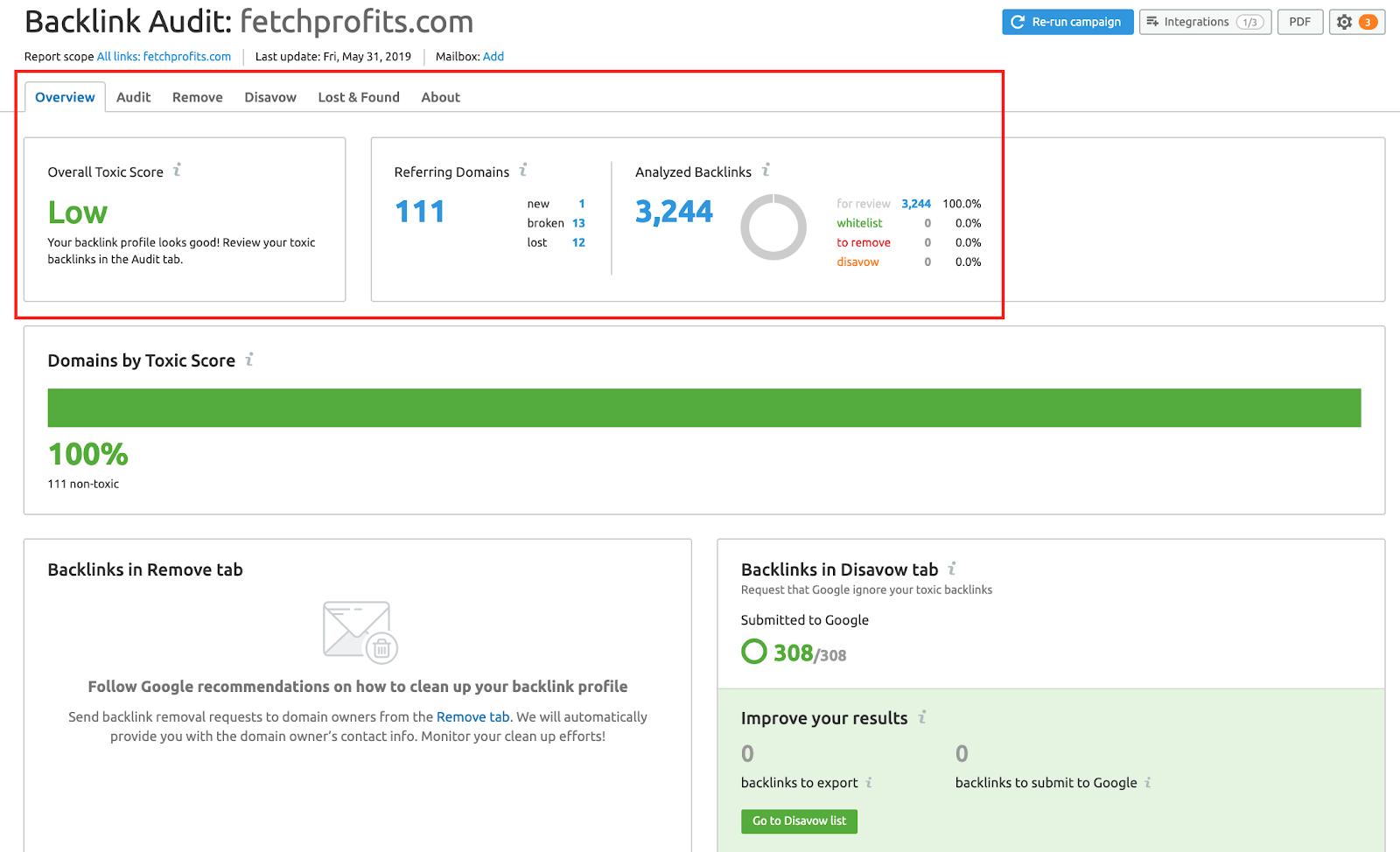Export report with the PDF button
The image size is (1400, 852).
[1299, 22]
